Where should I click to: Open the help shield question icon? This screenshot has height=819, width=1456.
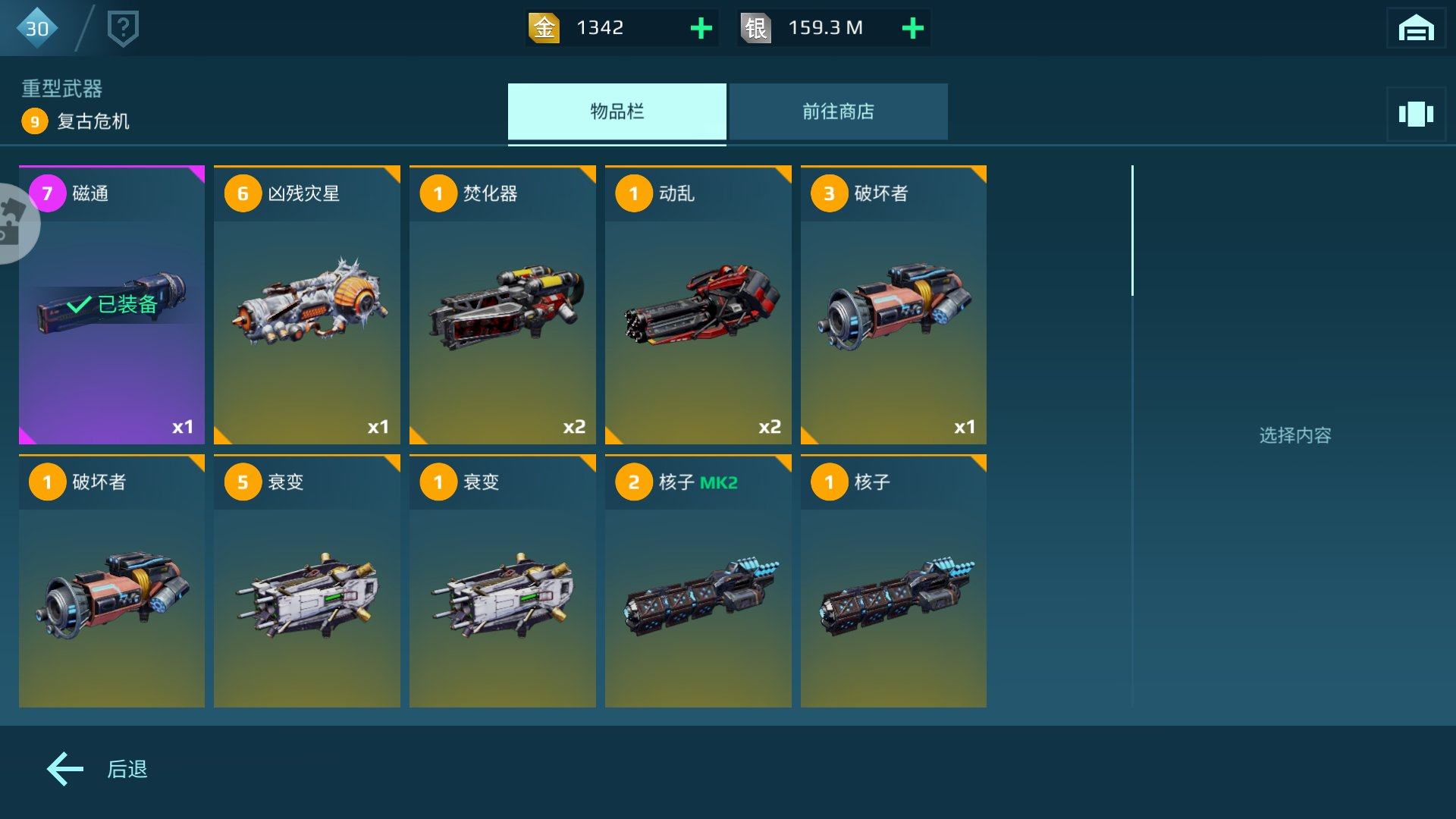(123, 29)
